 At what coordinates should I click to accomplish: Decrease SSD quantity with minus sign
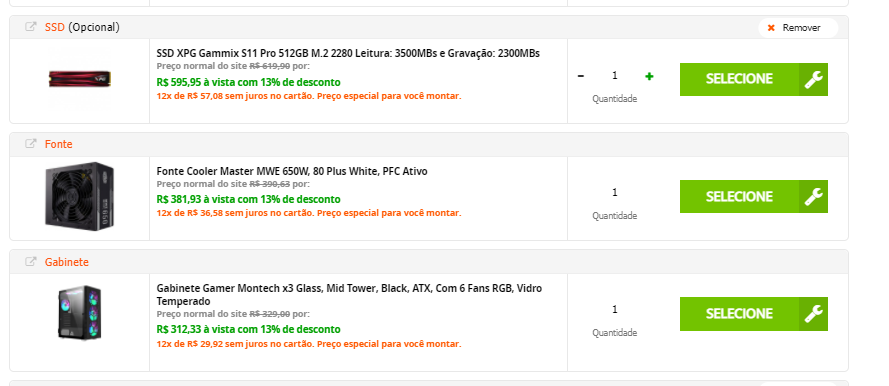click(581, 76)
